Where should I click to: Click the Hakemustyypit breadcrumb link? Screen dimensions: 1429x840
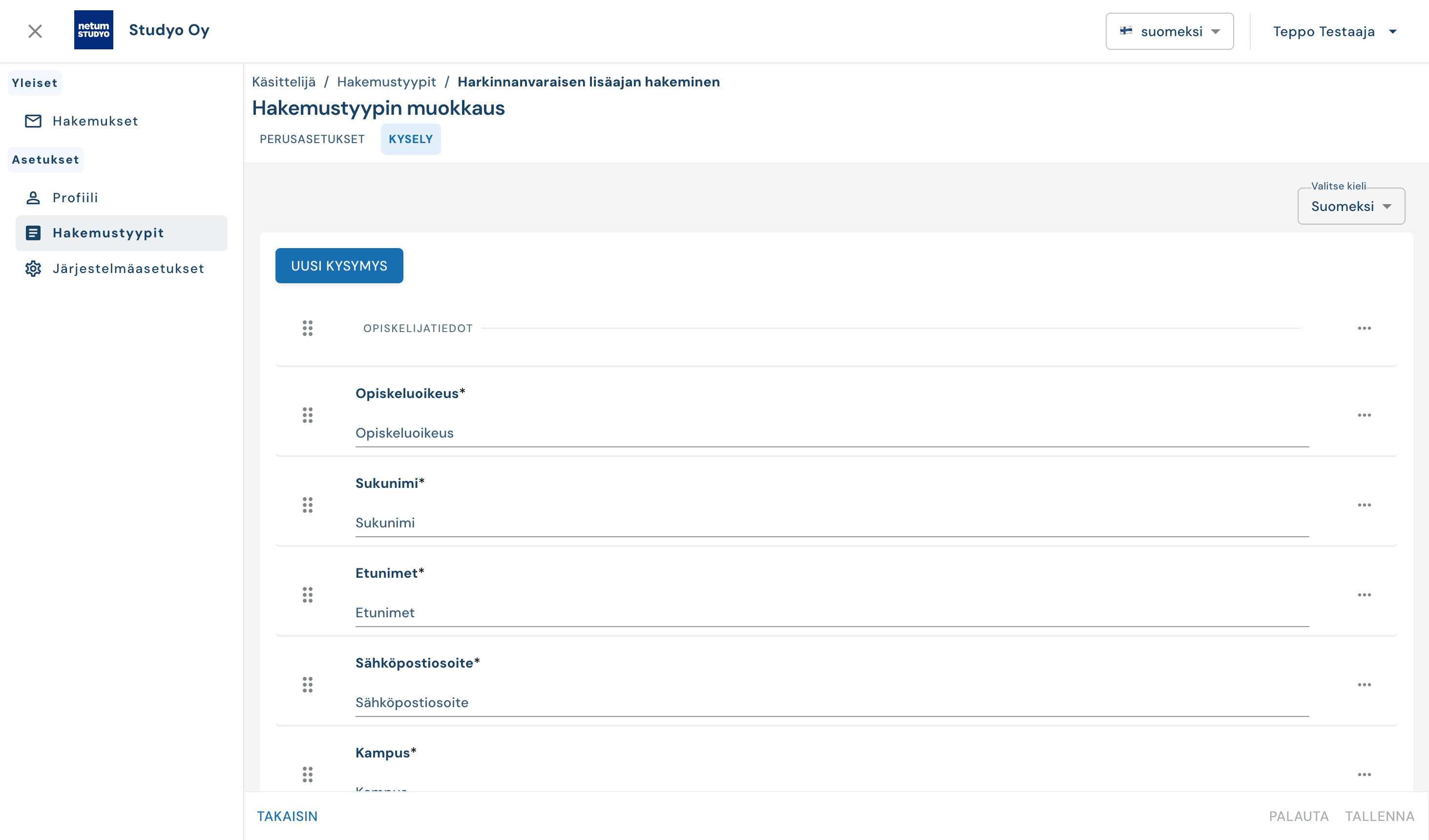pyautogui.click(x=386, y=82)
